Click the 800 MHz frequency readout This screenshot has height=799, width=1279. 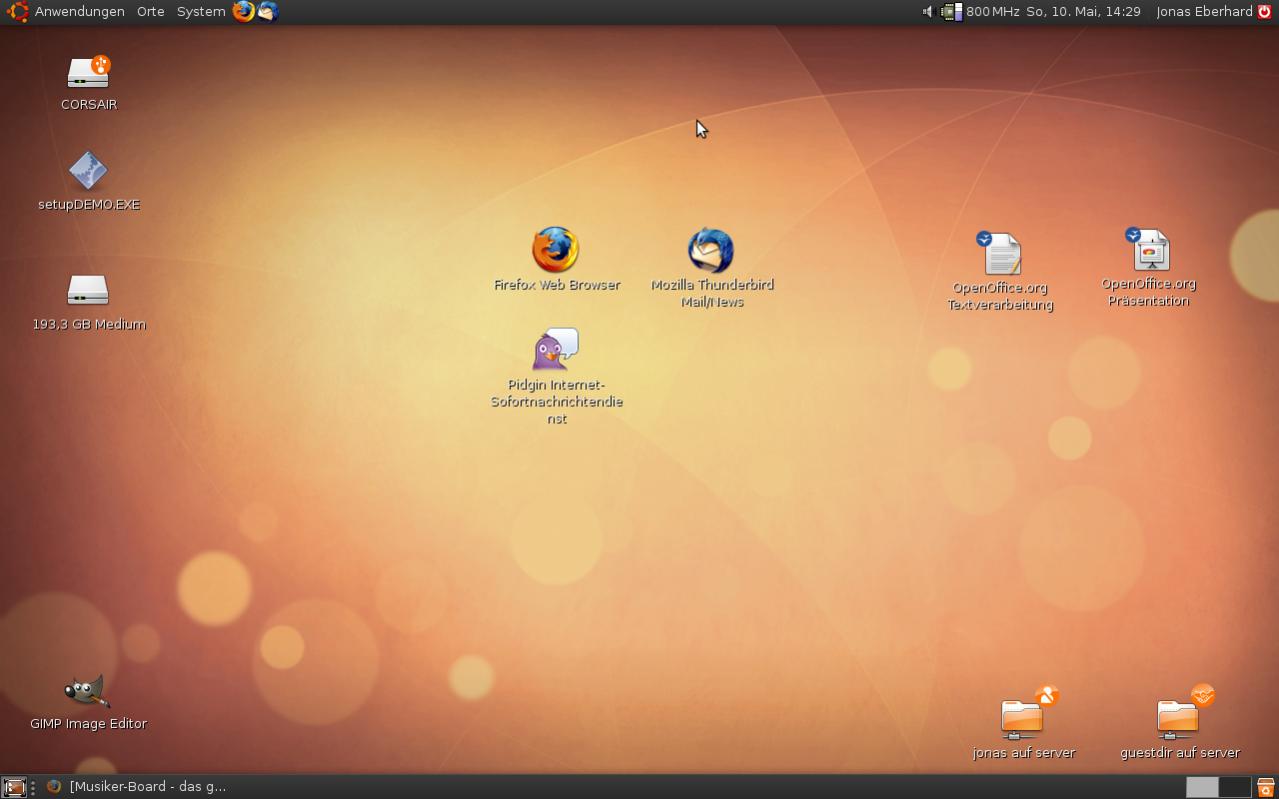click(993, 12)
